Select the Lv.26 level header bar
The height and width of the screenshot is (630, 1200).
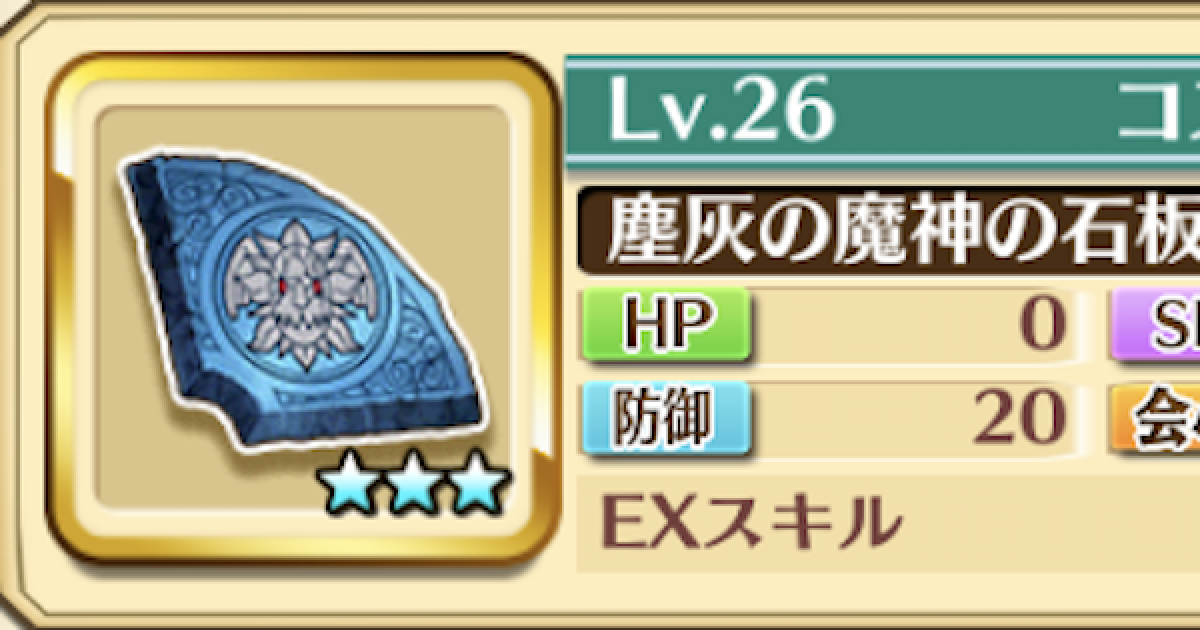(x=882, y=112)
